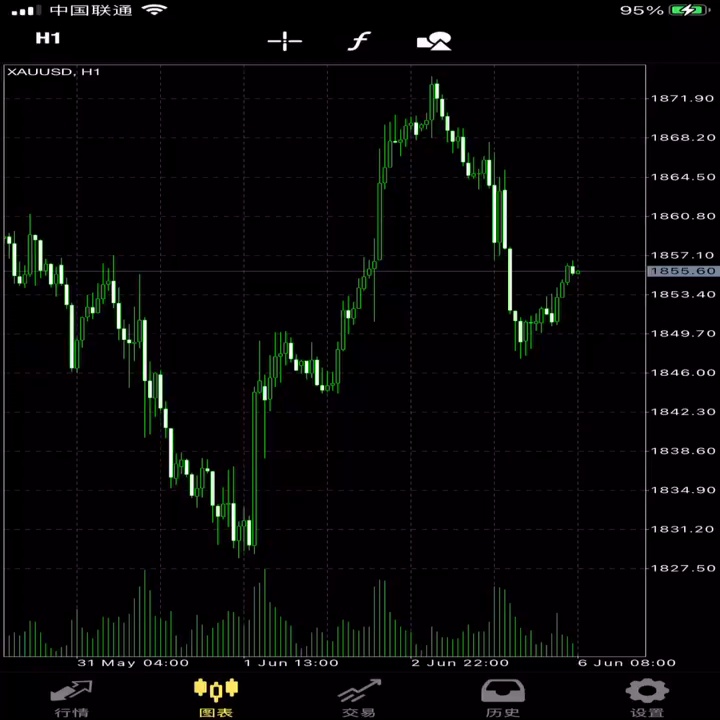The width and height of the screenshot is (720, 720).
Task: Click the 6 Jun 08:00 time label
Action: 627,663
